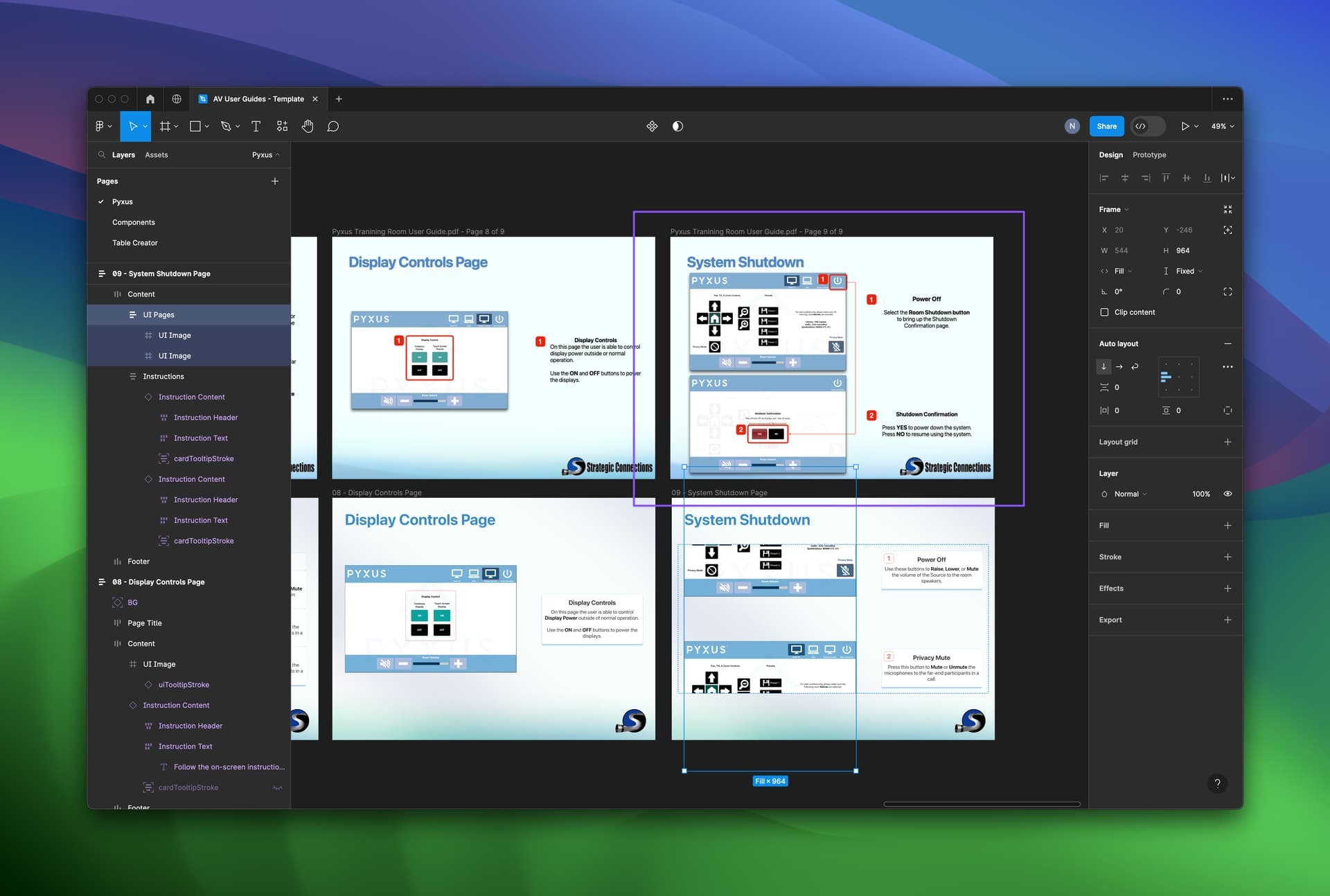The height and width of the screenshot is (896, 1330).
Task: Click the globe community icon
Action: click(177, 99)
